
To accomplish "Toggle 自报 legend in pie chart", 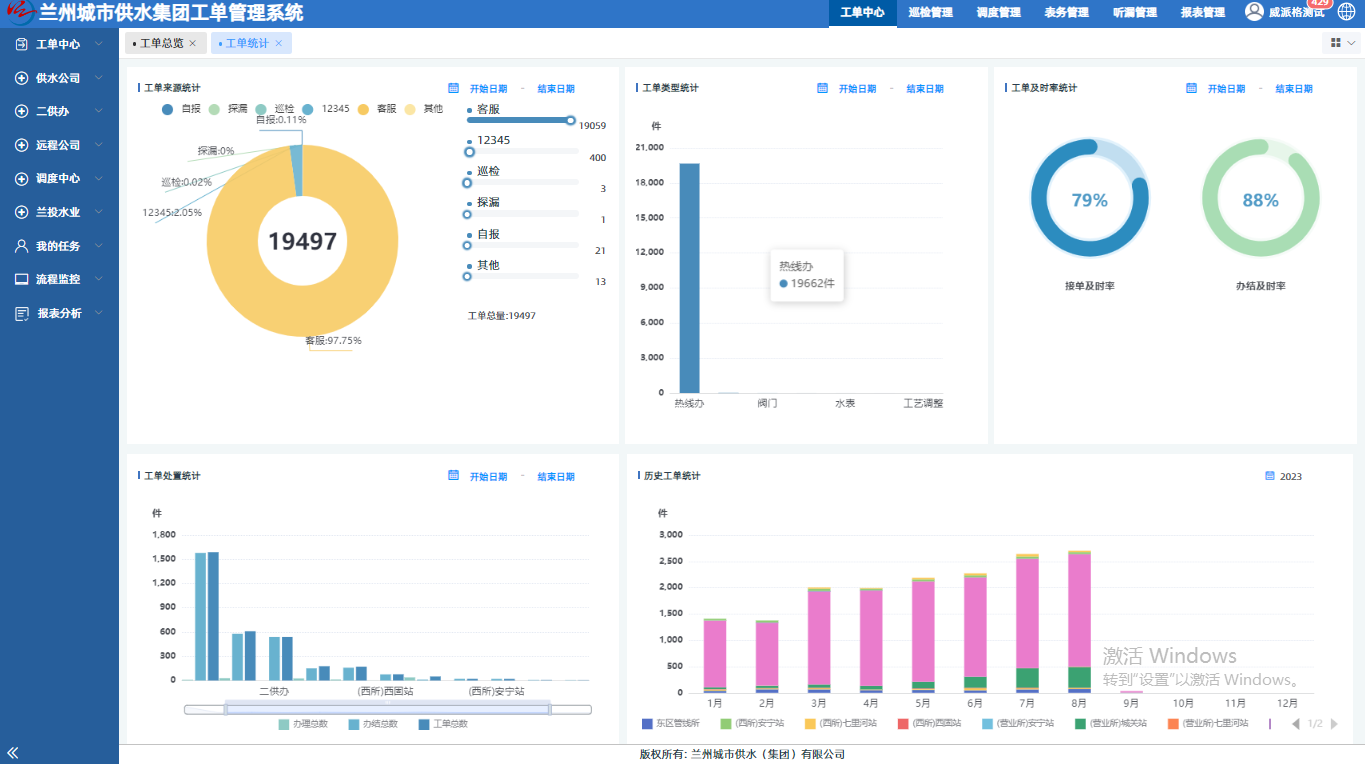I will (x=181, y=108).
